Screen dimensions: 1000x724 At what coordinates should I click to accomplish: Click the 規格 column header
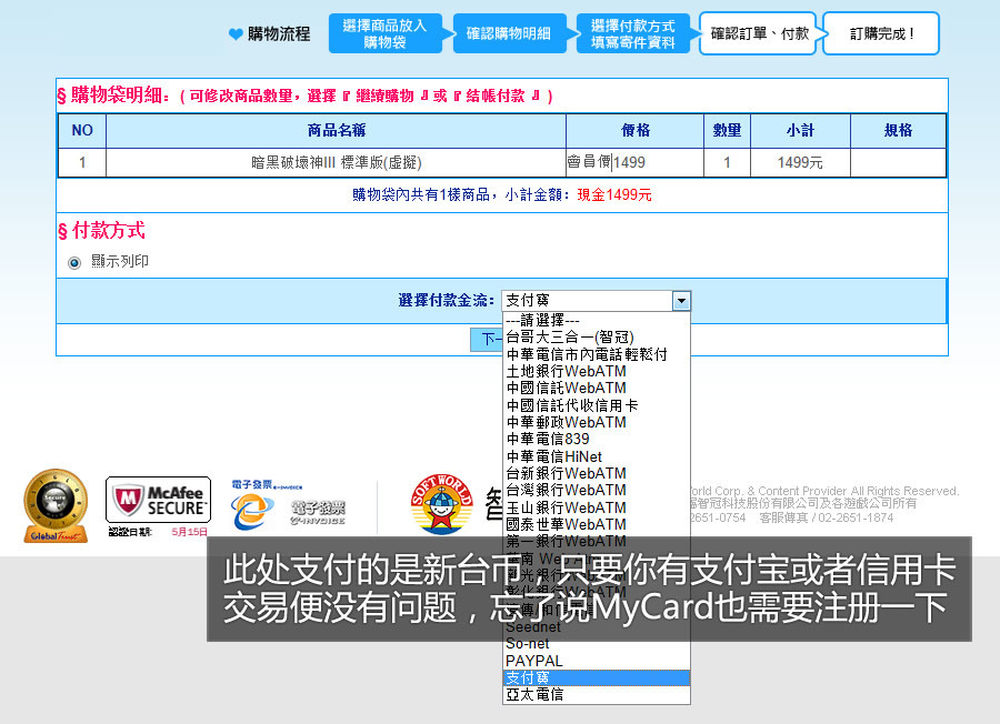[x=898, y=131]
